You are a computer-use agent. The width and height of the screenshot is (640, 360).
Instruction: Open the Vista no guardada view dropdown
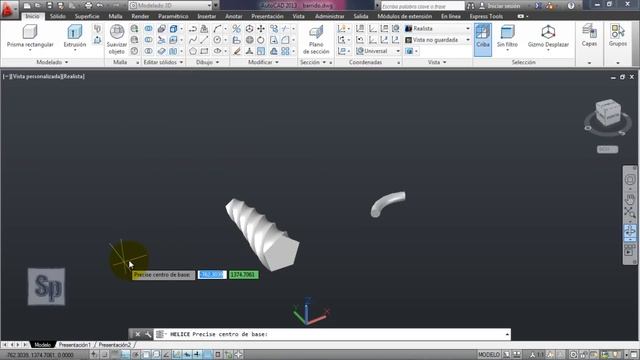click(438, 40)
